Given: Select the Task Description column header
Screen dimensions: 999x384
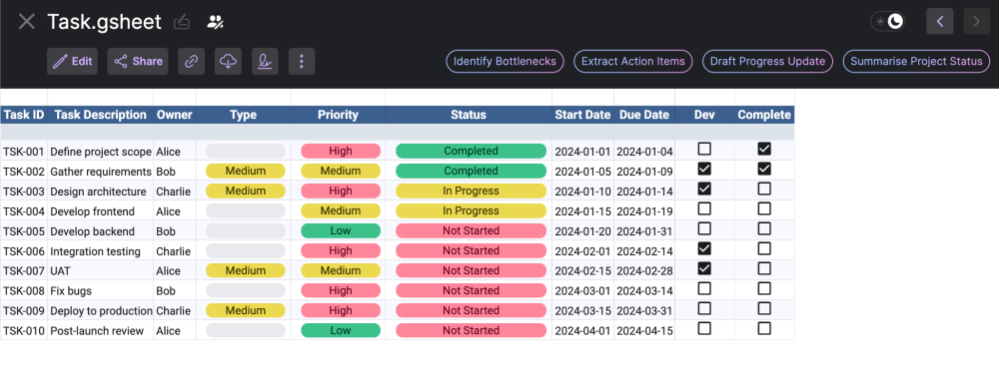Looking at the screenshot, I should click(100, 115).
